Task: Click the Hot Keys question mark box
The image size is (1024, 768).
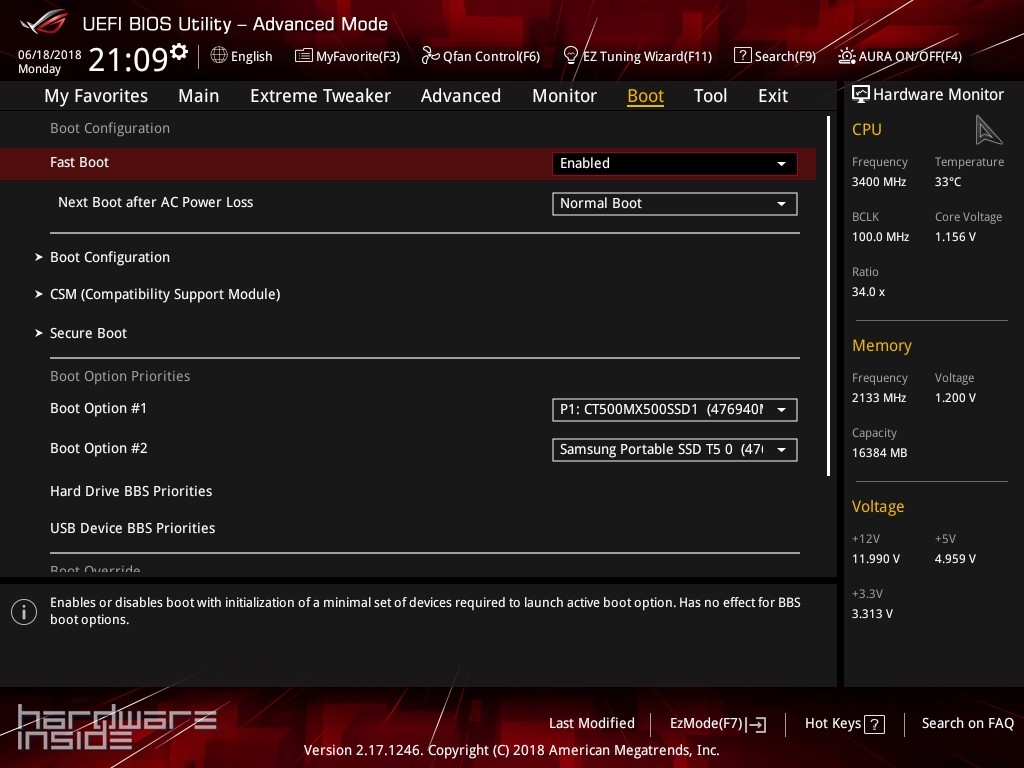Action: coord(874,724)
